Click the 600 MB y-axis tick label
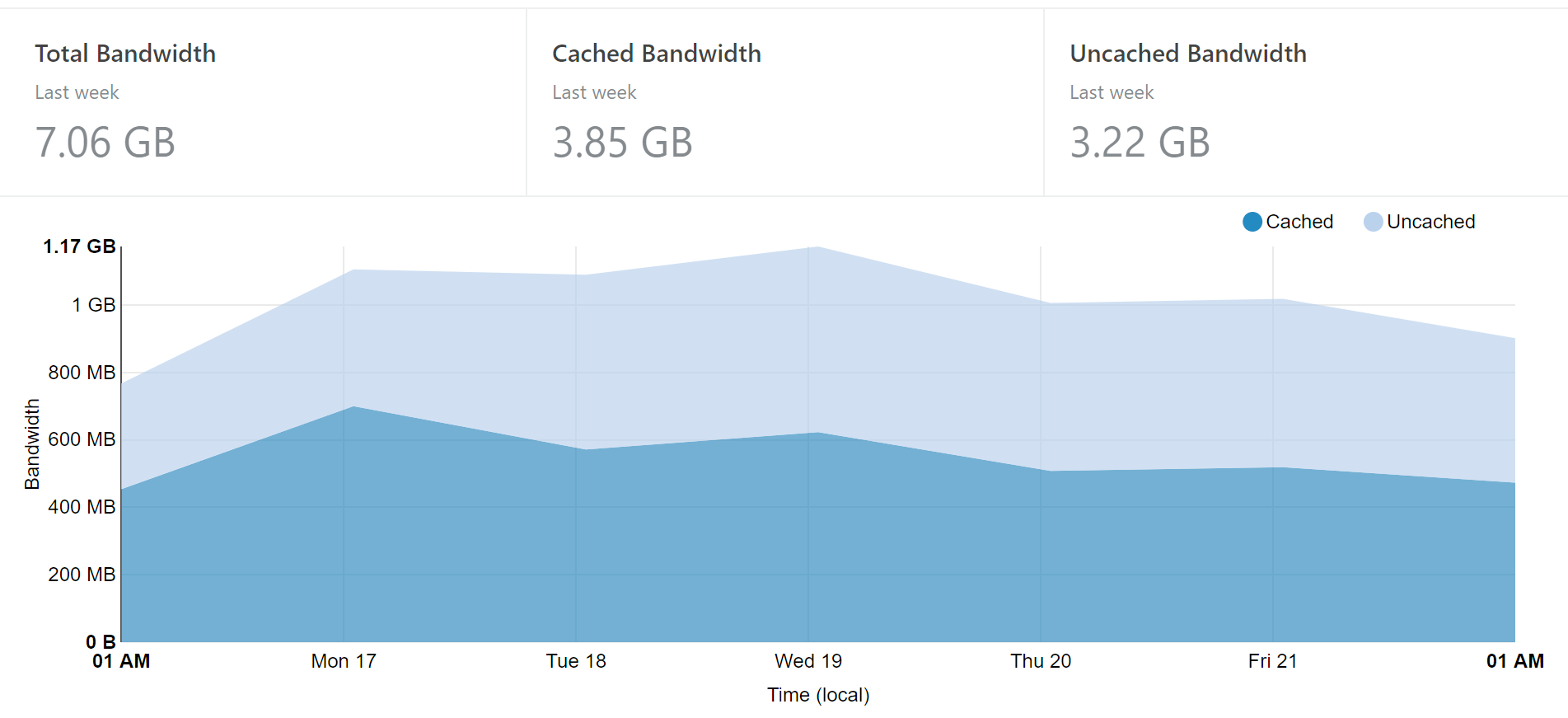The image size is (1568, 718). point(82,439)
